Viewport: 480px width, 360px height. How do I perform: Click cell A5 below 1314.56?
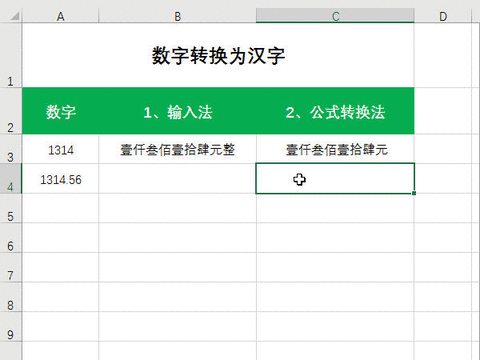[x=60, y=208]
